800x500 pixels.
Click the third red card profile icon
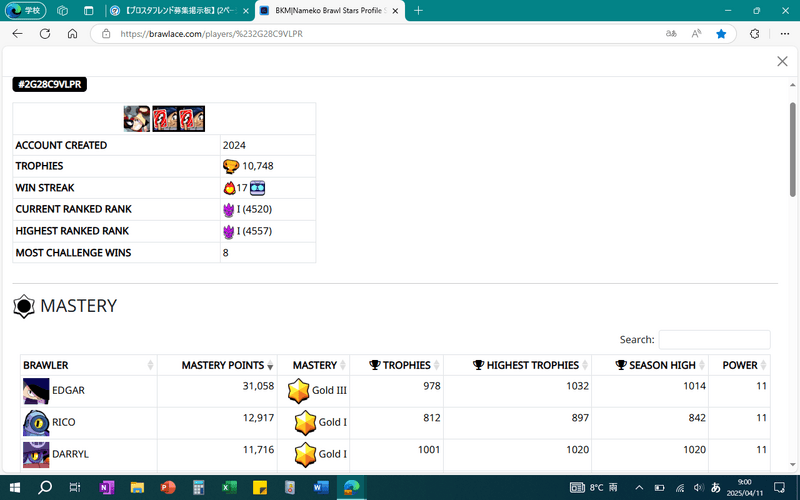tap(192, 118)
